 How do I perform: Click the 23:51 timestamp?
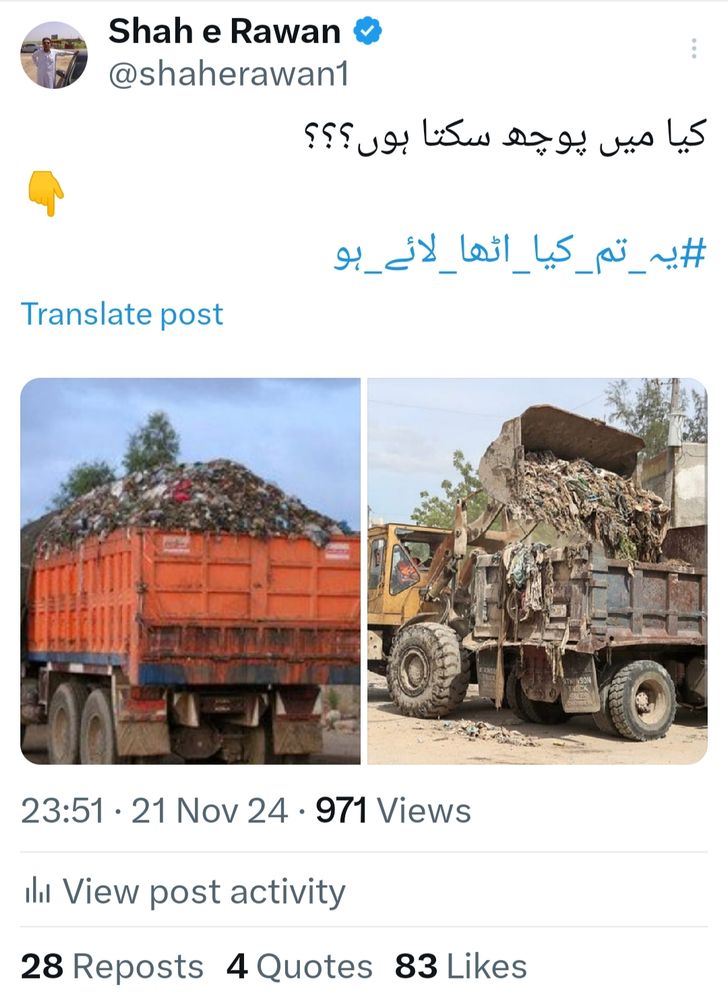pyautogui.click(x=62, y=811)
